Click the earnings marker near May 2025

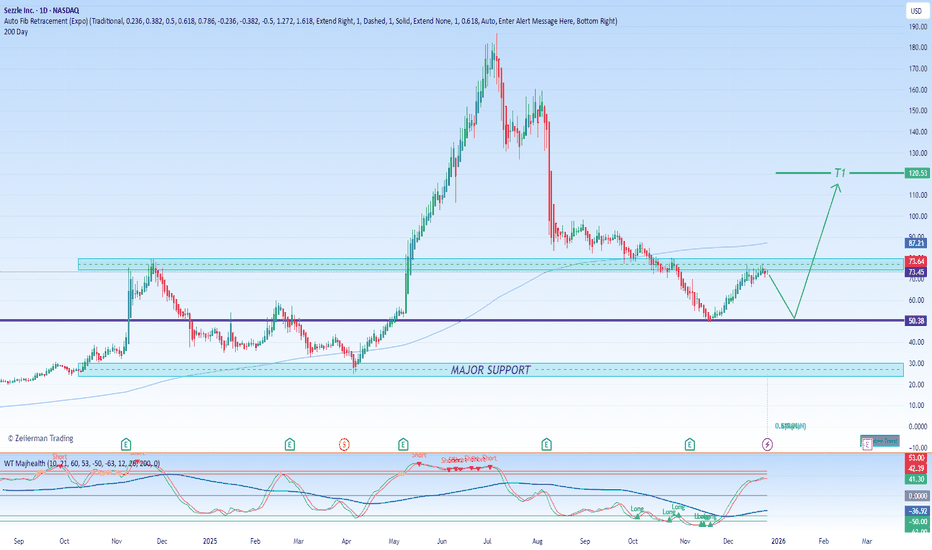coord(402,442)
